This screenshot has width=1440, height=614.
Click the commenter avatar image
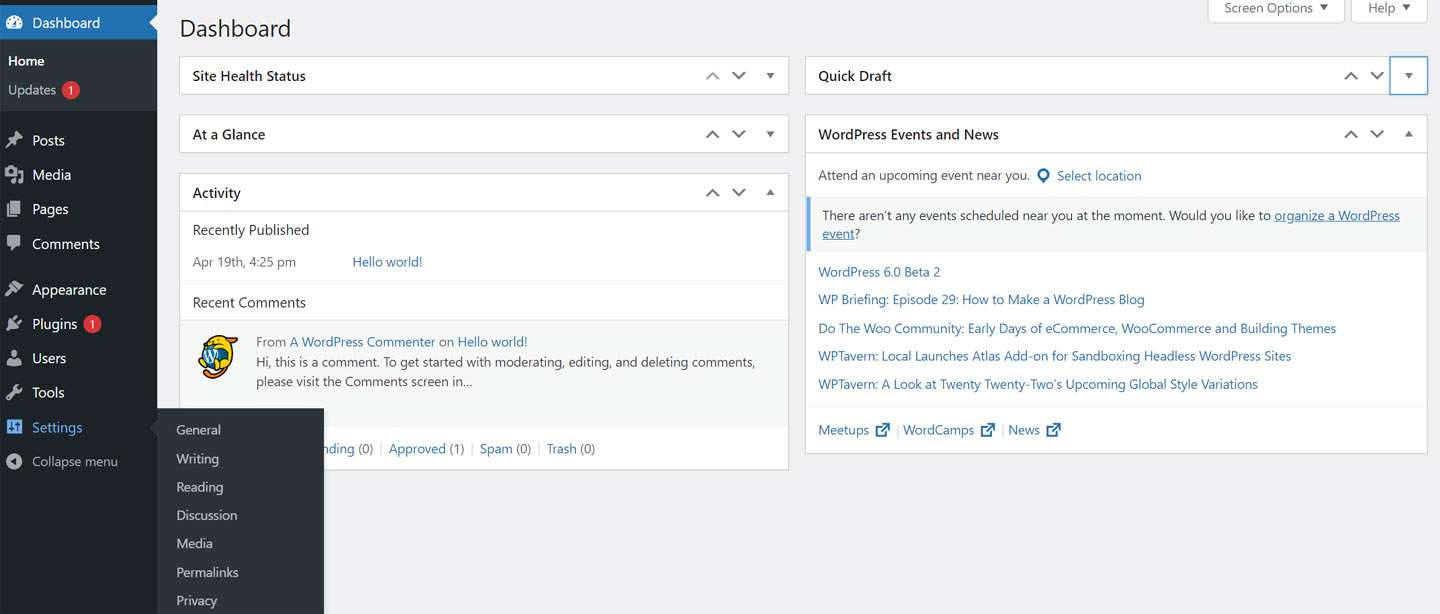(x=217, y=355)
